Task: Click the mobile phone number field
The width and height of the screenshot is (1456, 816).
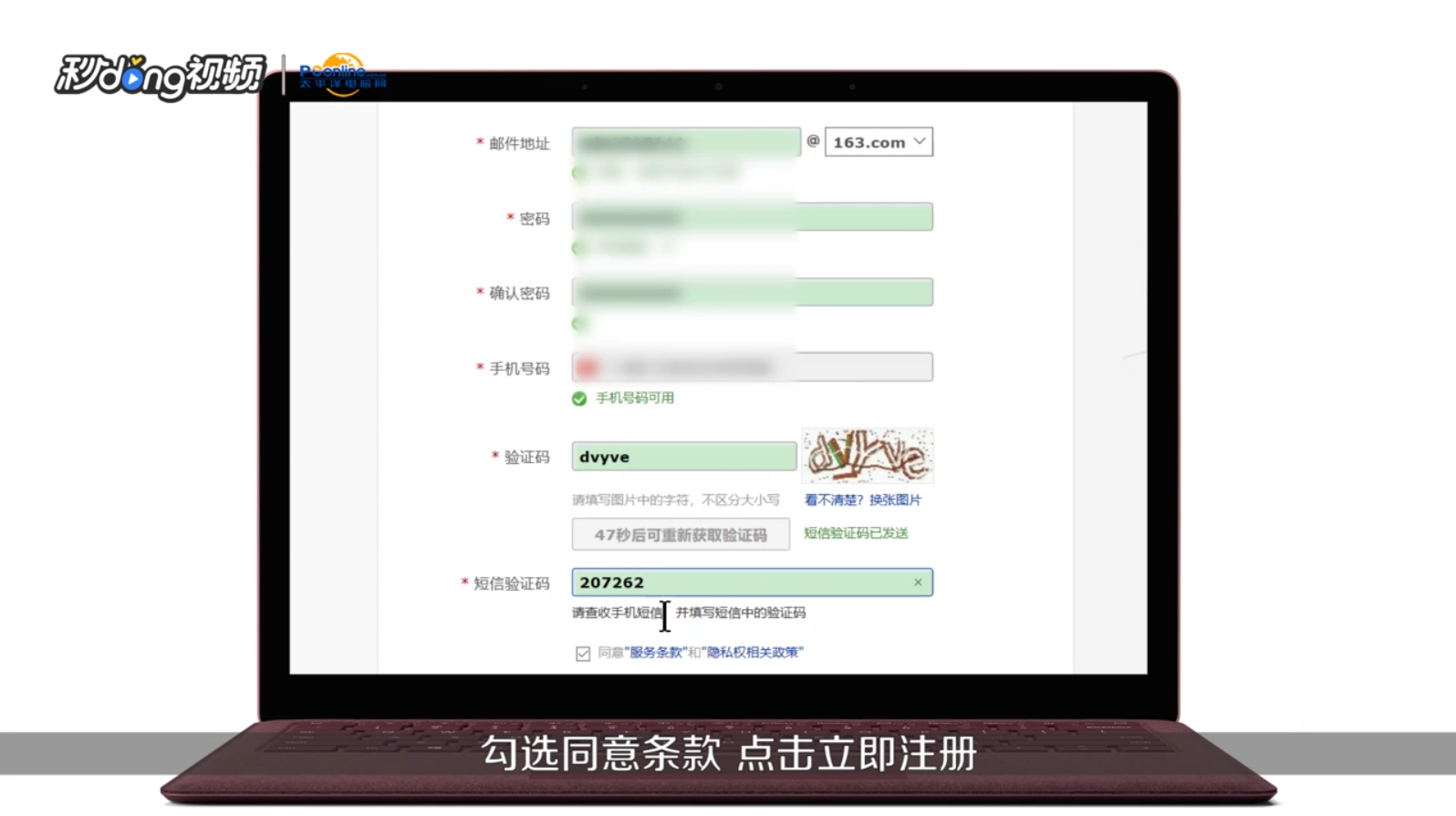Action: point(752,367)
